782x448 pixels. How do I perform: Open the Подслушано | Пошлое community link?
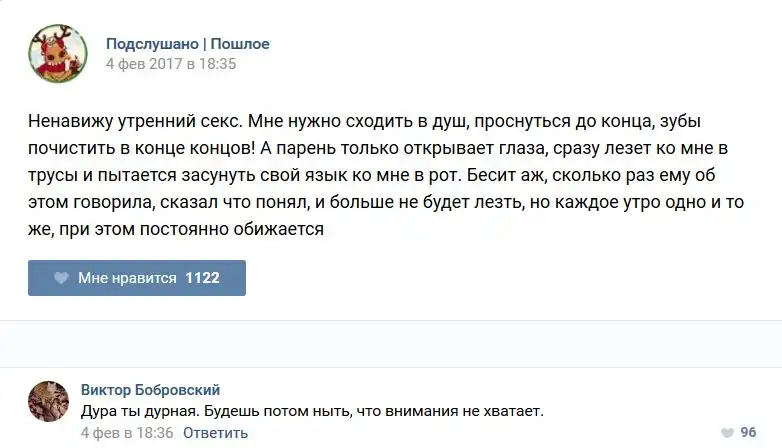click(x=187, y=44)
